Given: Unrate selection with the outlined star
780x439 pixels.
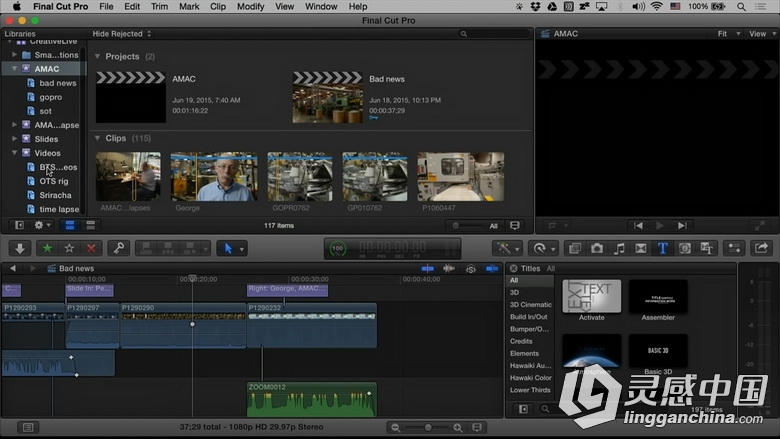Looking at the screenshot, I should click(69, 248).
